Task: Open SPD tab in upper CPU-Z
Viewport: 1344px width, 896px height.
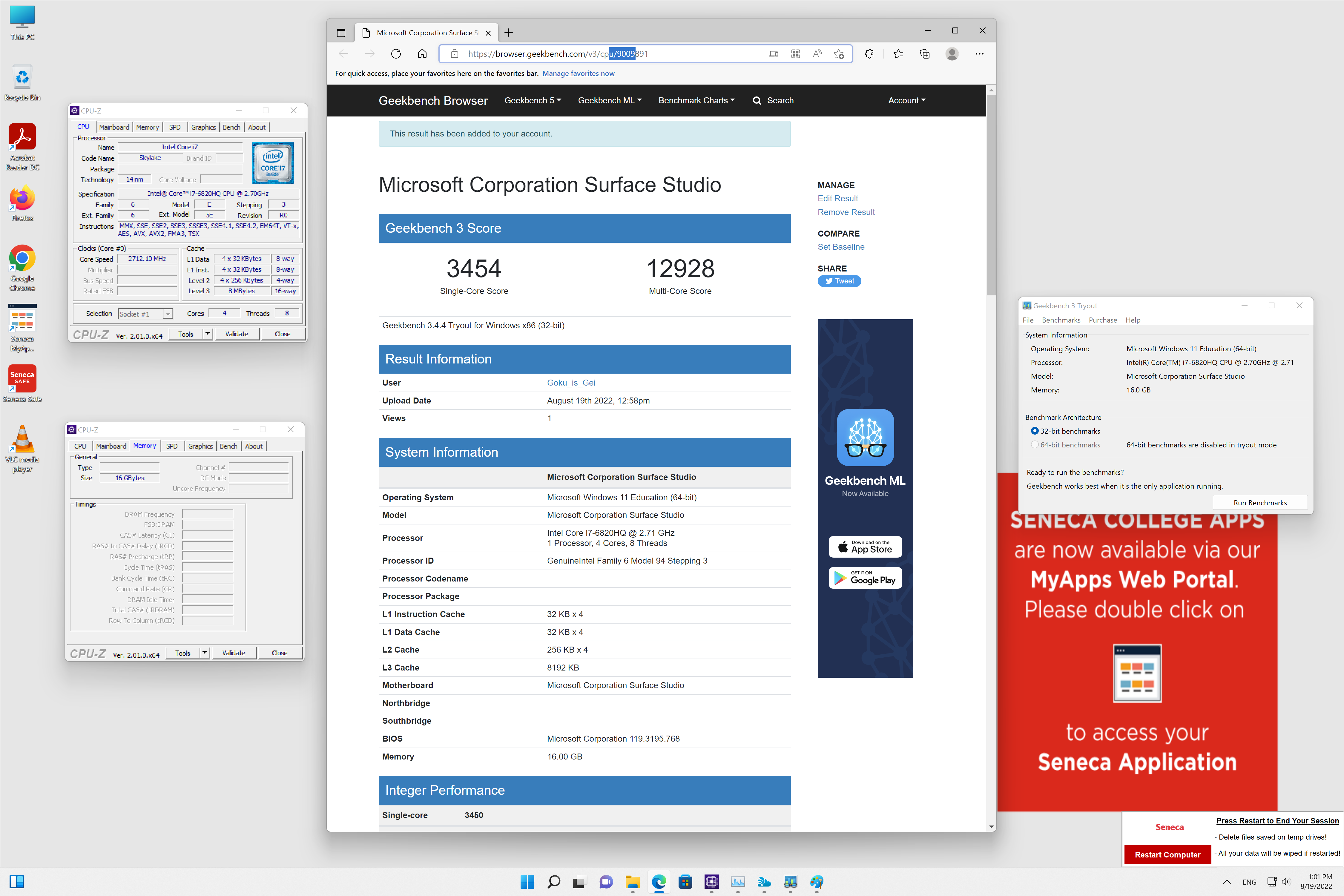Action: click(x=175, y=127)
